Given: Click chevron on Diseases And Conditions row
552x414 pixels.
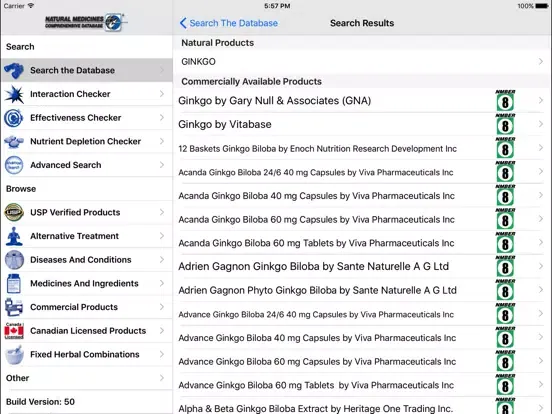Looking at the screenshot, I should point(162,259).
